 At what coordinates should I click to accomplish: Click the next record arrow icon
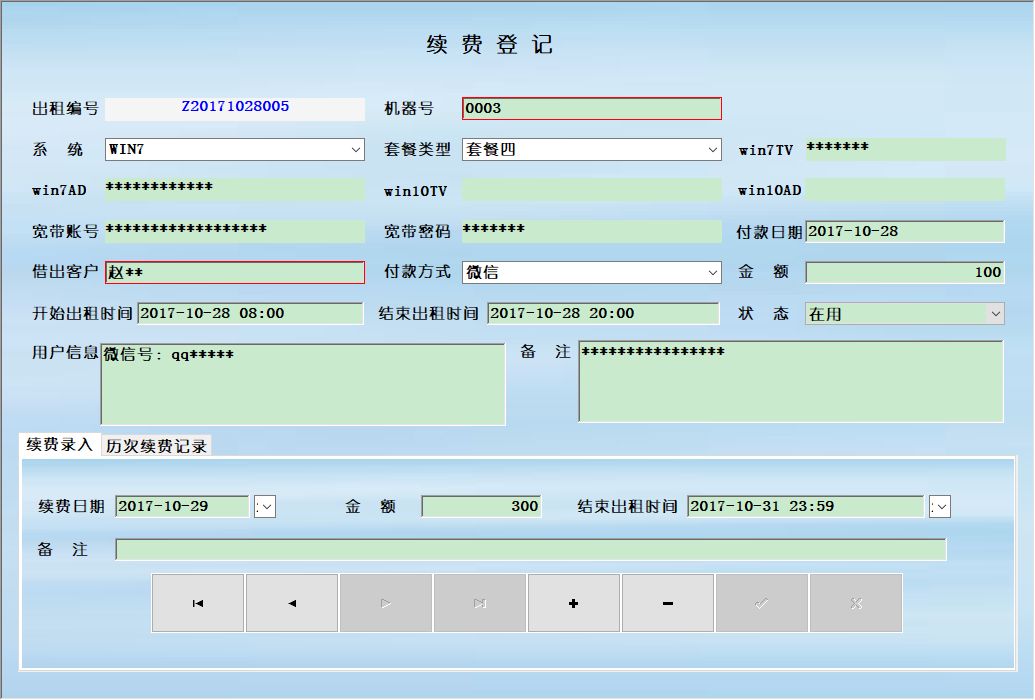[x=386, y=602]
